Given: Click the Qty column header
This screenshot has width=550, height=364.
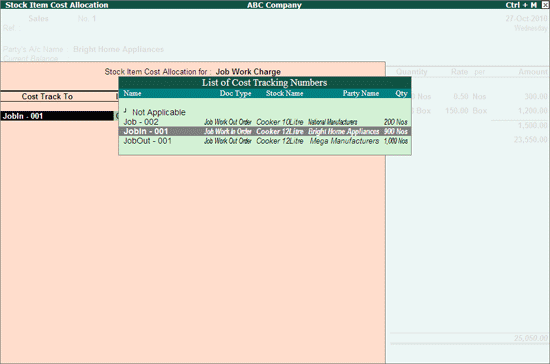Looking at the screenshot, I should point(402,93).
